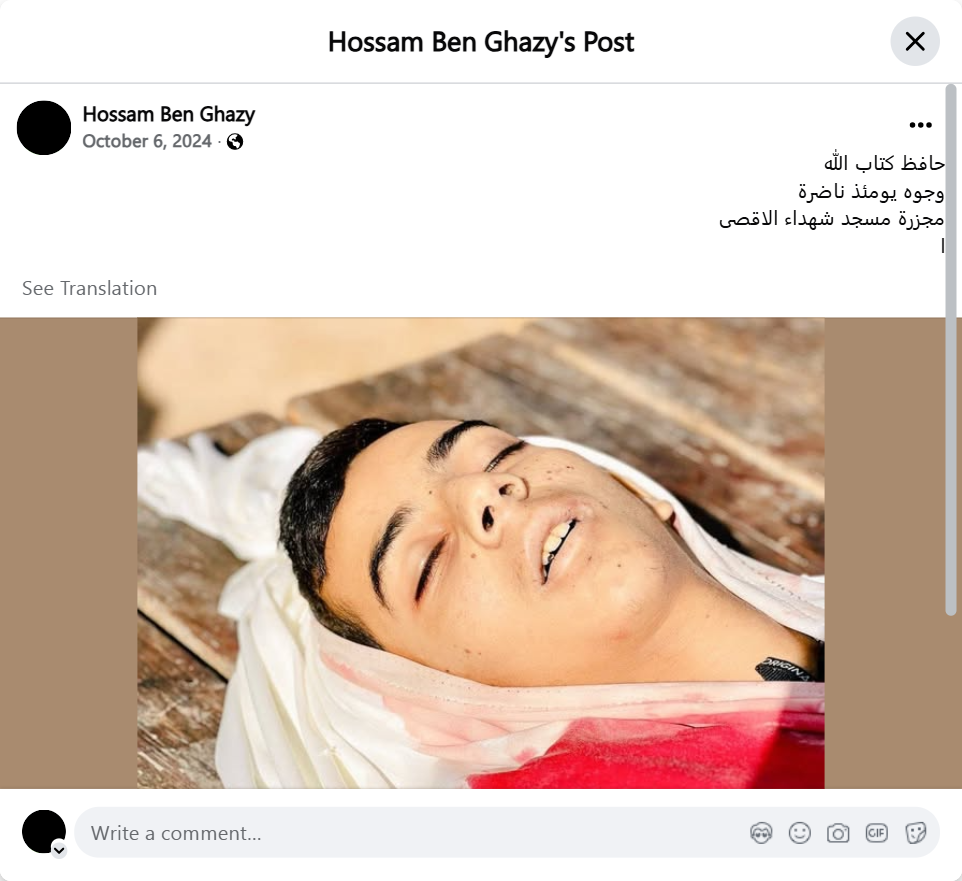Open the sticker picker icon
The height and width of the screenshot is (881, 962).
coord(915,833)
